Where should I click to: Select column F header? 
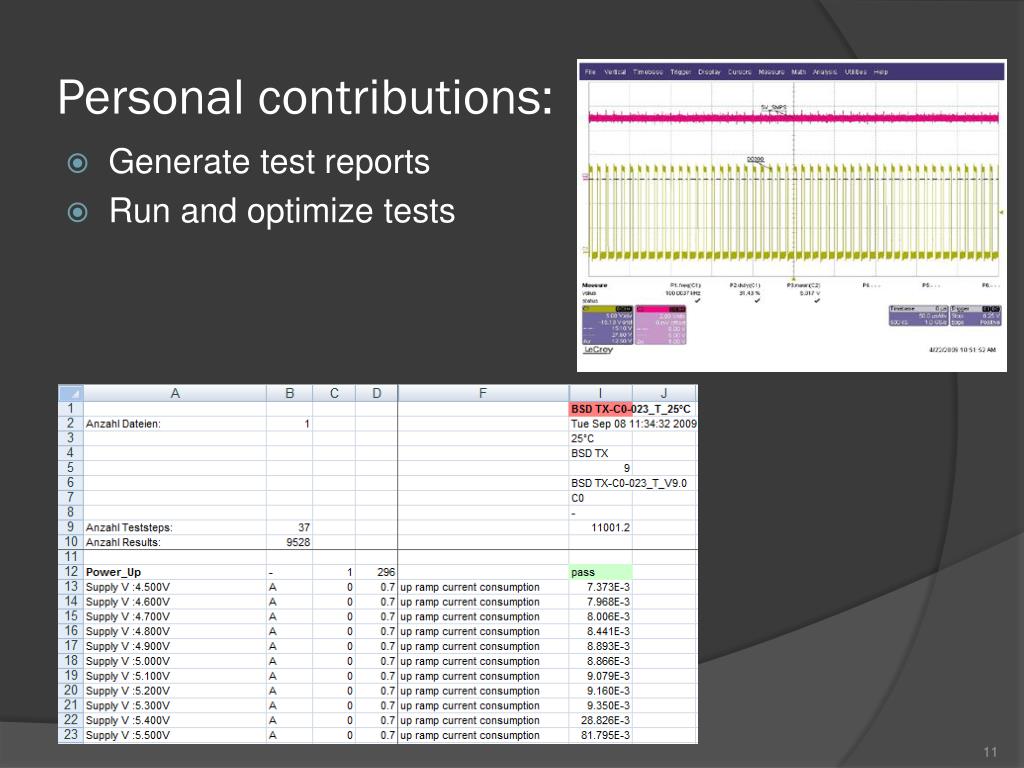pos(483,393)
